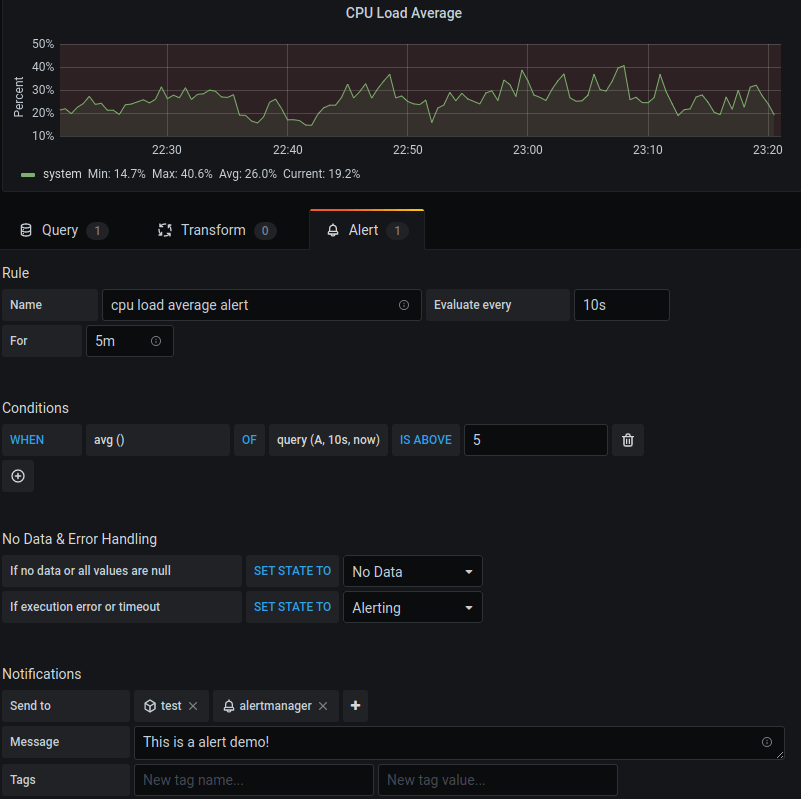
Task: Edit the query (A, 10s, now) parameters
Action: pyautogui.click(x=328, y=440)
